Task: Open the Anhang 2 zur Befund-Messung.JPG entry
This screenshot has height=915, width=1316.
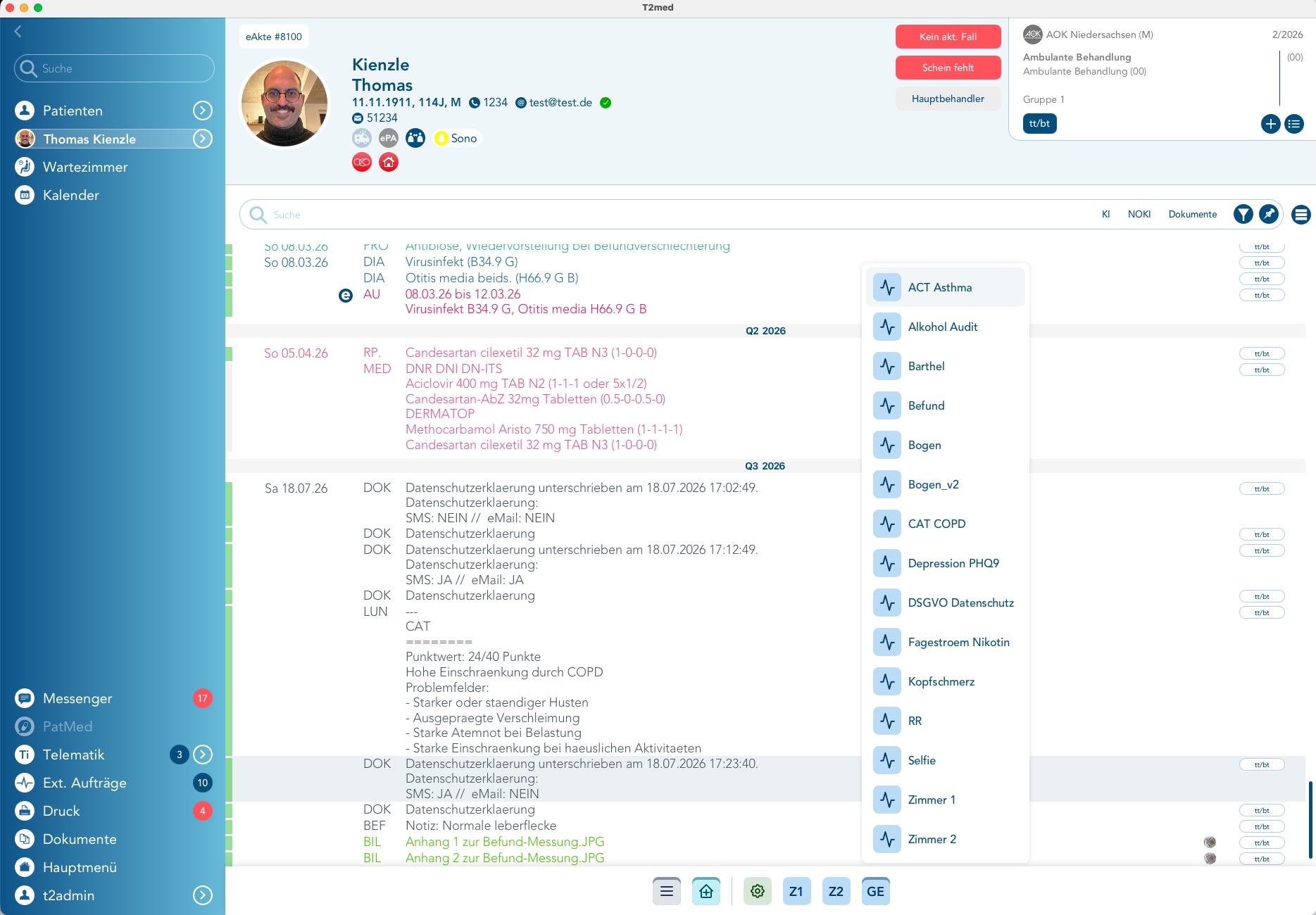Action: click(504, 858)
